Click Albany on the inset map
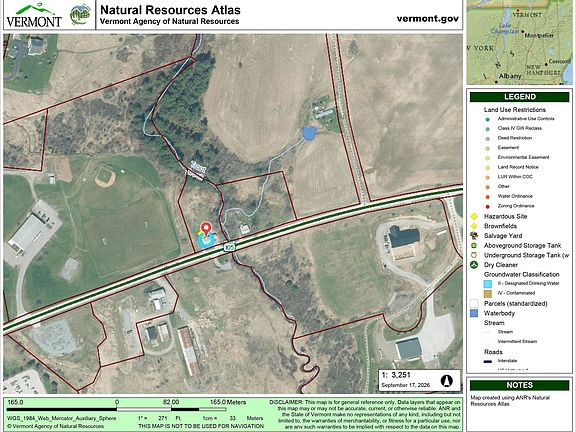This screenshot has width=576, height=432. (x=510, y=76)
